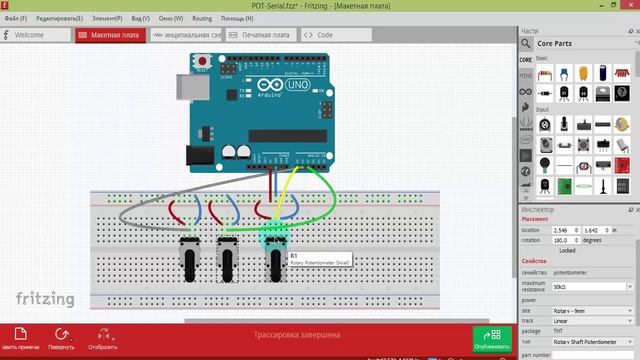Open the Routing menu
The height and width of the screenshot is (360, 640).
click(202, 18)
